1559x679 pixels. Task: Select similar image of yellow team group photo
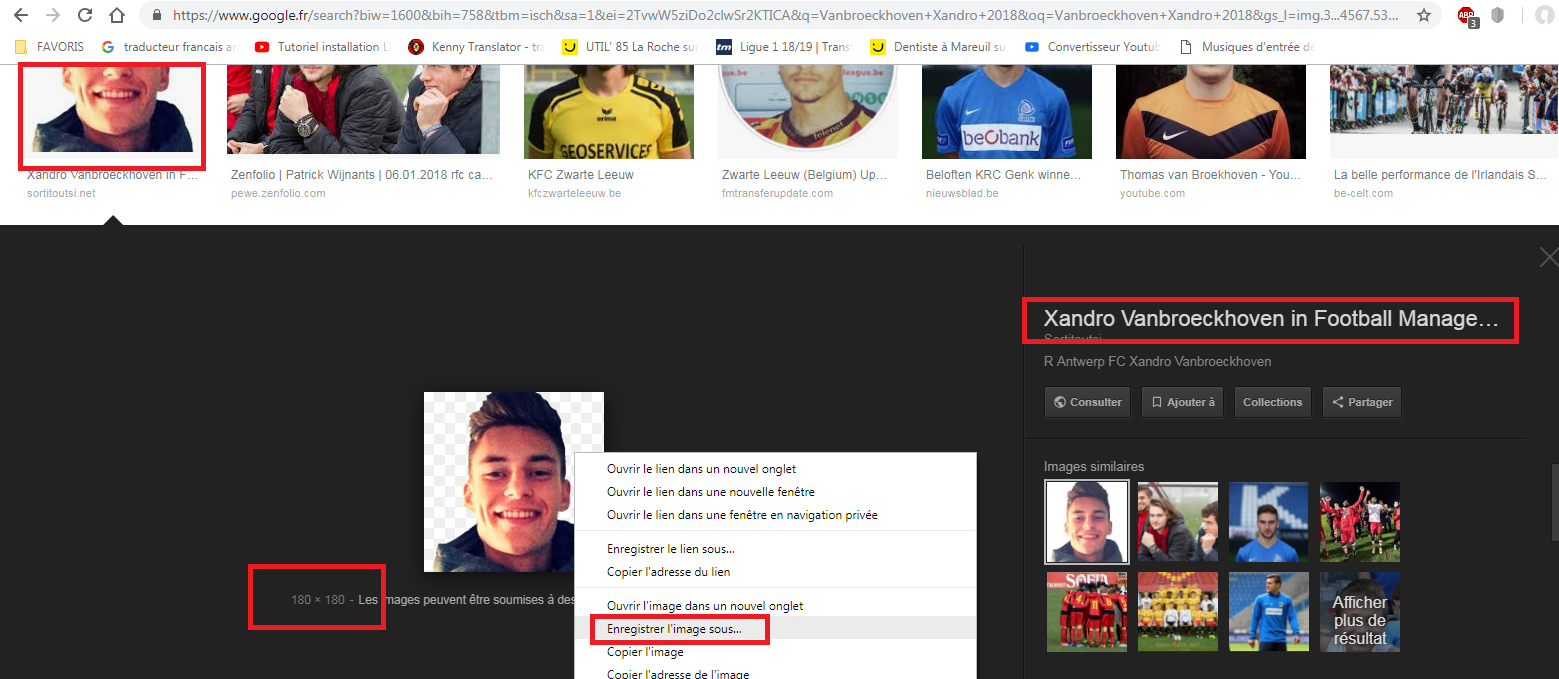(x=1178, y=612)
